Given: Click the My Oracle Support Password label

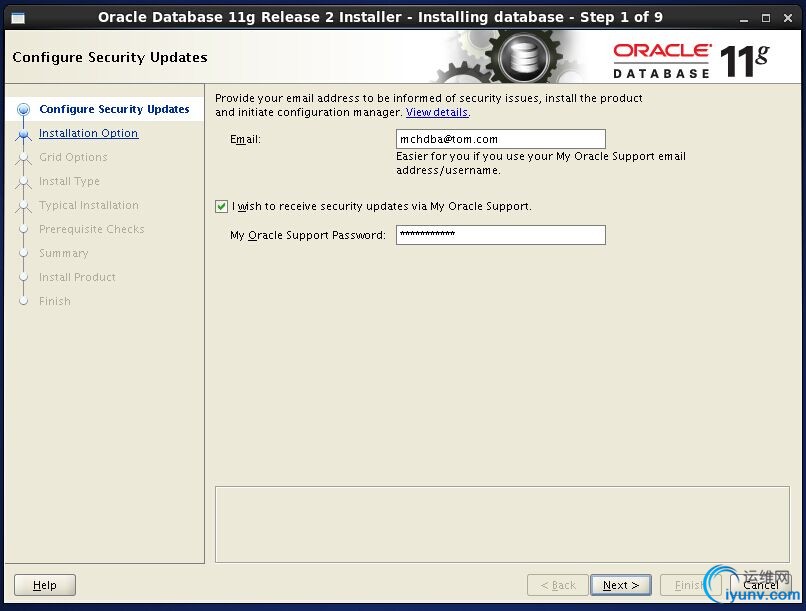Looking at the screenshot, I should (308, 235).
